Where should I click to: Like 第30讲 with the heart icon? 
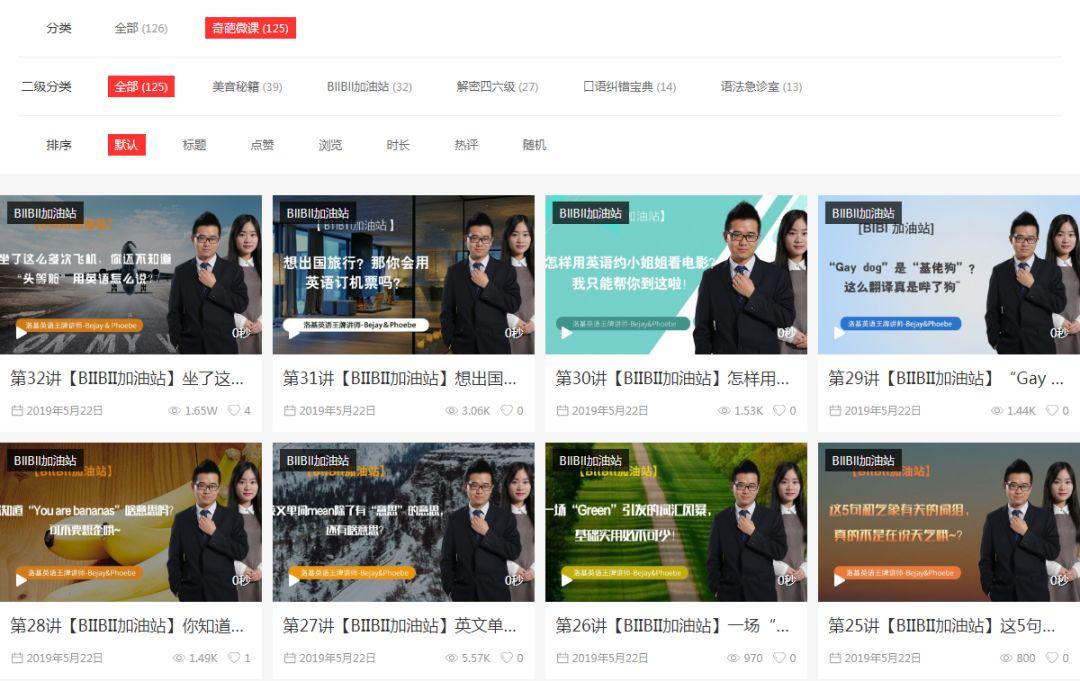click(x=780, y=410)
